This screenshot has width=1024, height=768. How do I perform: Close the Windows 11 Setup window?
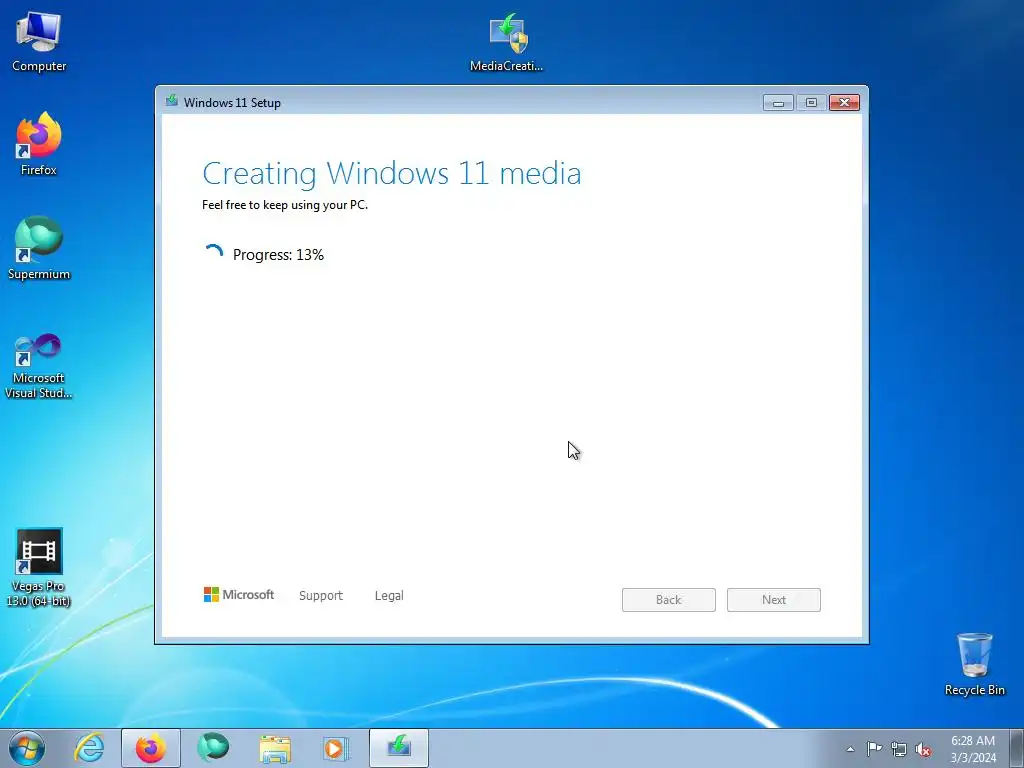(844, 103)
